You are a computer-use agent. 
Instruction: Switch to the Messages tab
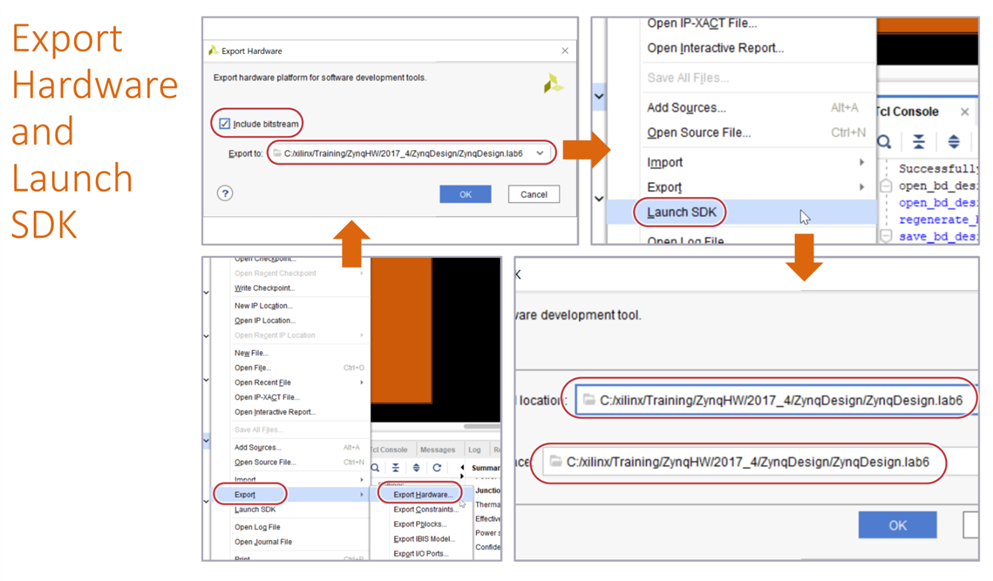(438, 449)
